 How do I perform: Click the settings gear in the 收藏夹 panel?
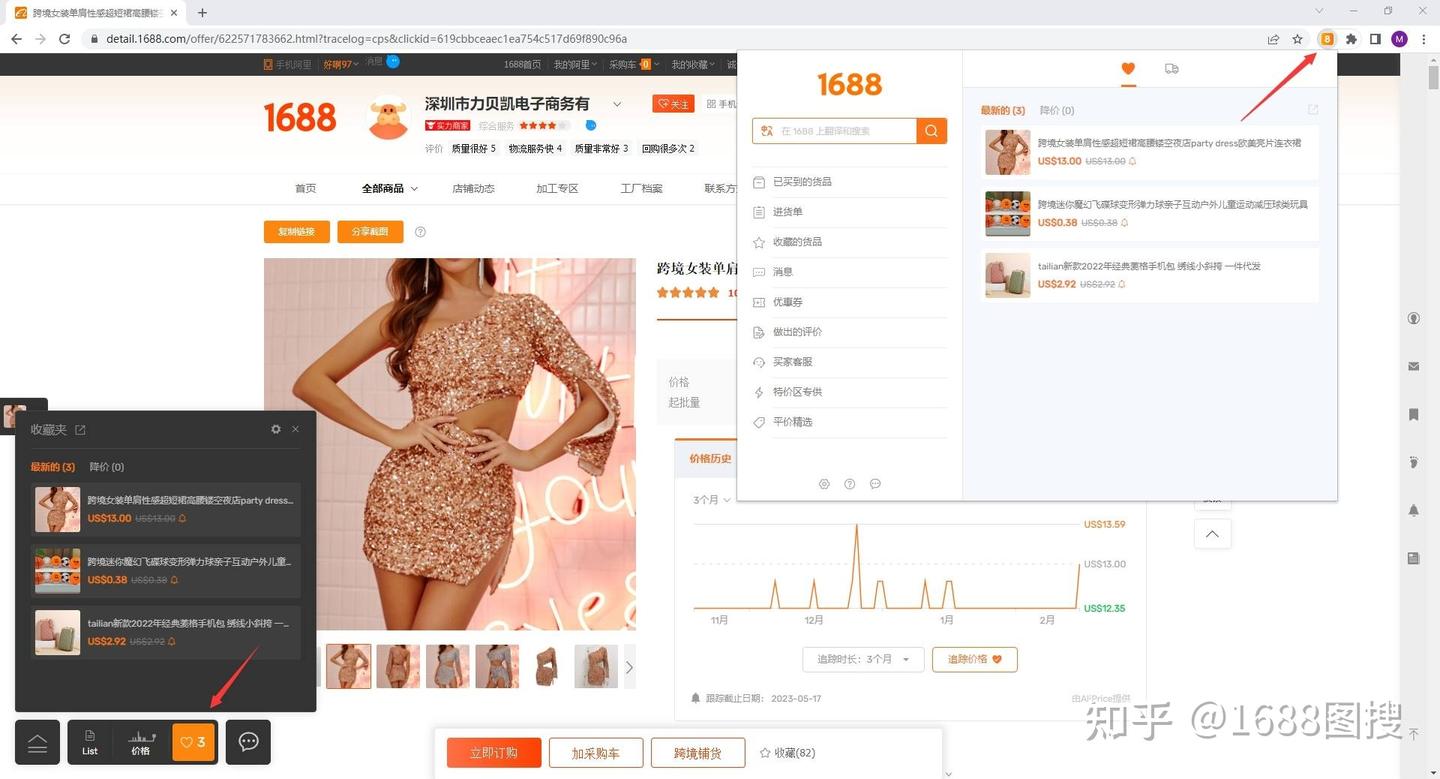click(x=275, y=429)
